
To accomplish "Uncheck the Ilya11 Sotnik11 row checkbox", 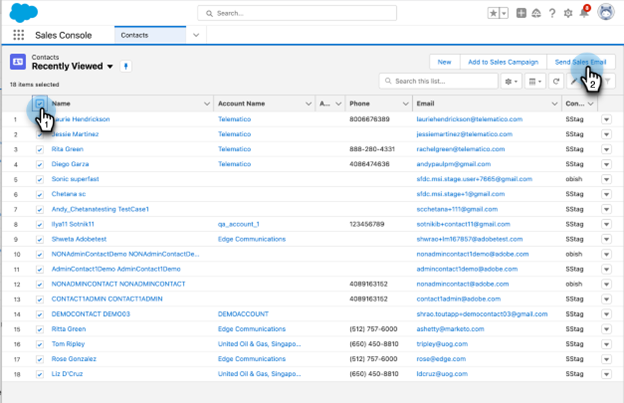I will click(39, 225).
